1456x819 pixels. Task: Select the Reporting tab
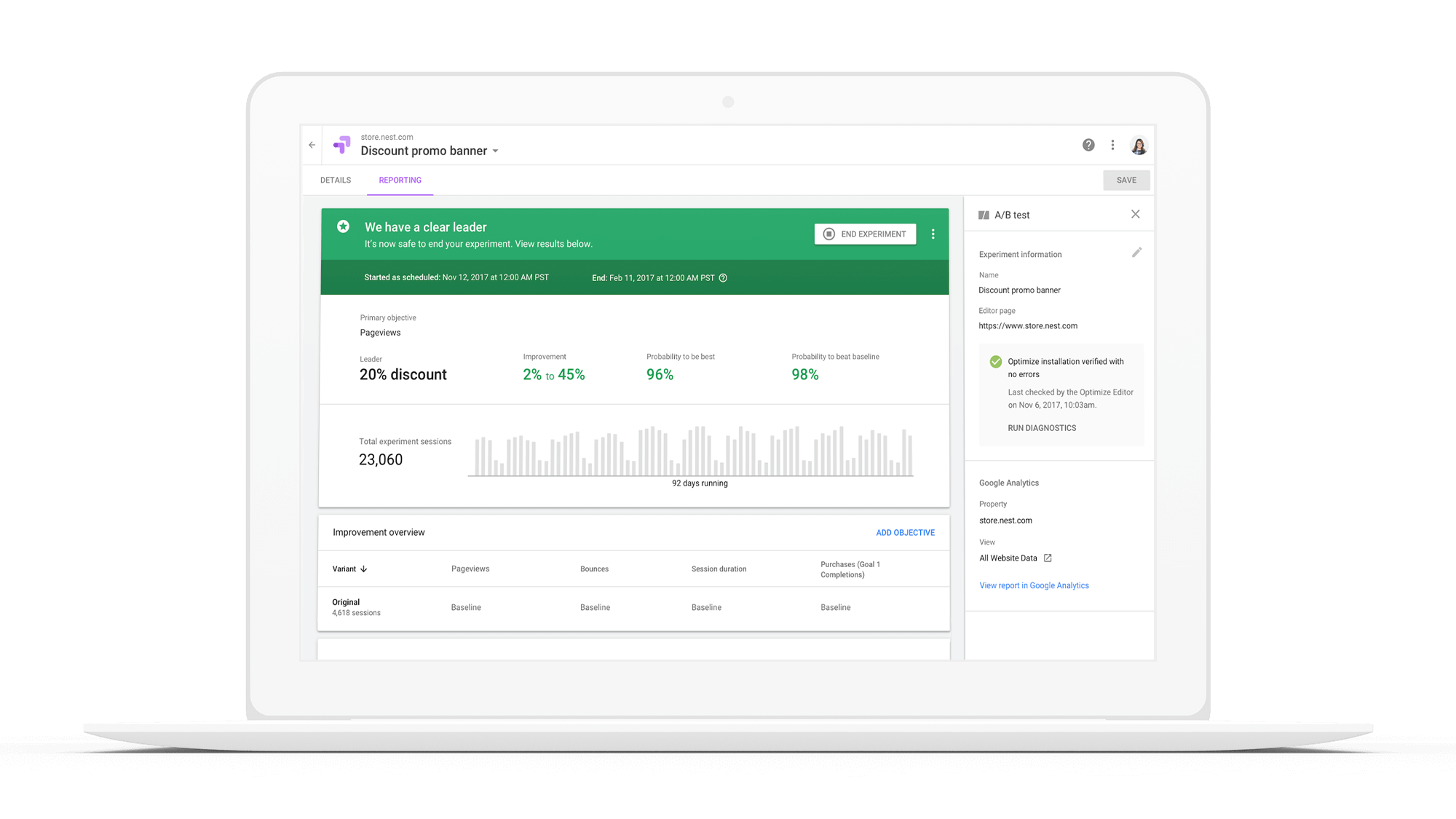[400, 180]
